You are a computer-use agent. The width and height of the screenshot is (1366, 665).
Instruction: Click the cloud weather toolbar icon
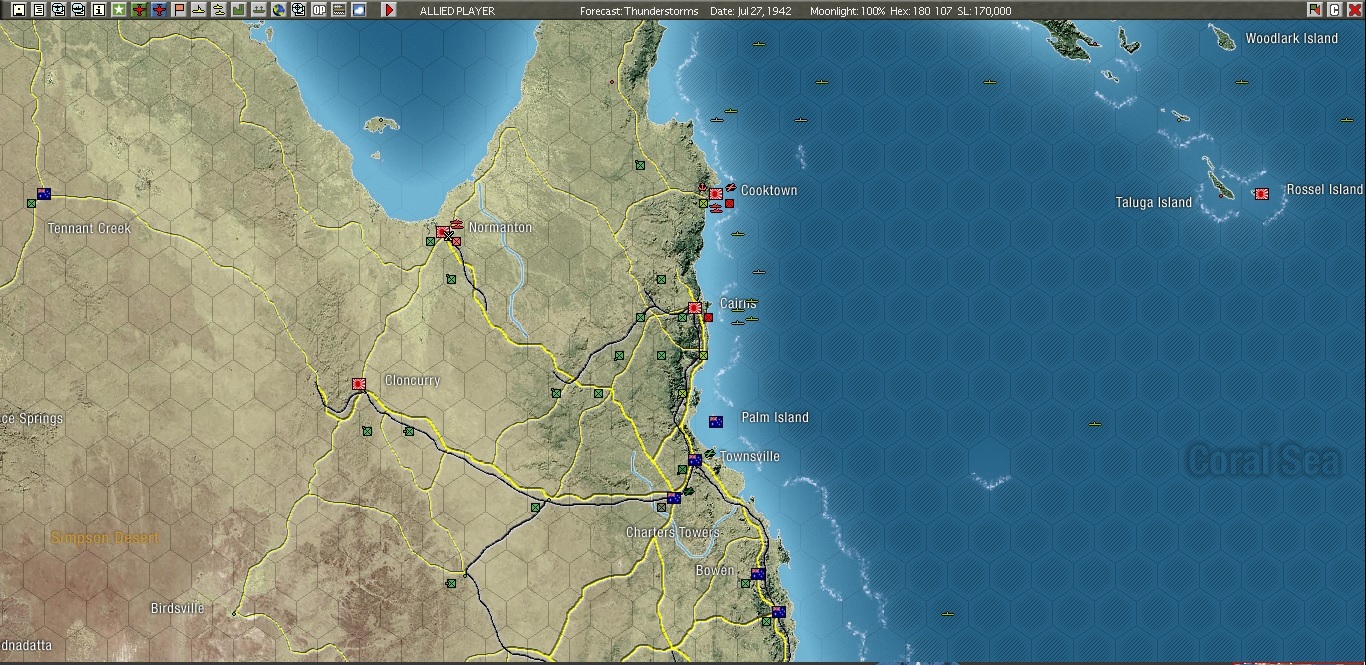(x=358, y=10)
